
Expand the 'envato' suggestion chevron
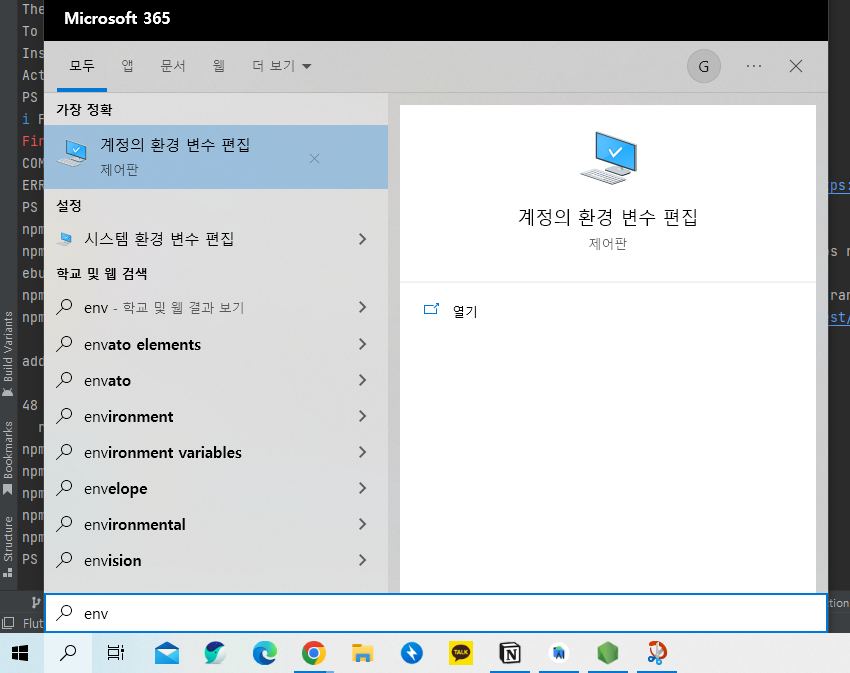point(363,381)
